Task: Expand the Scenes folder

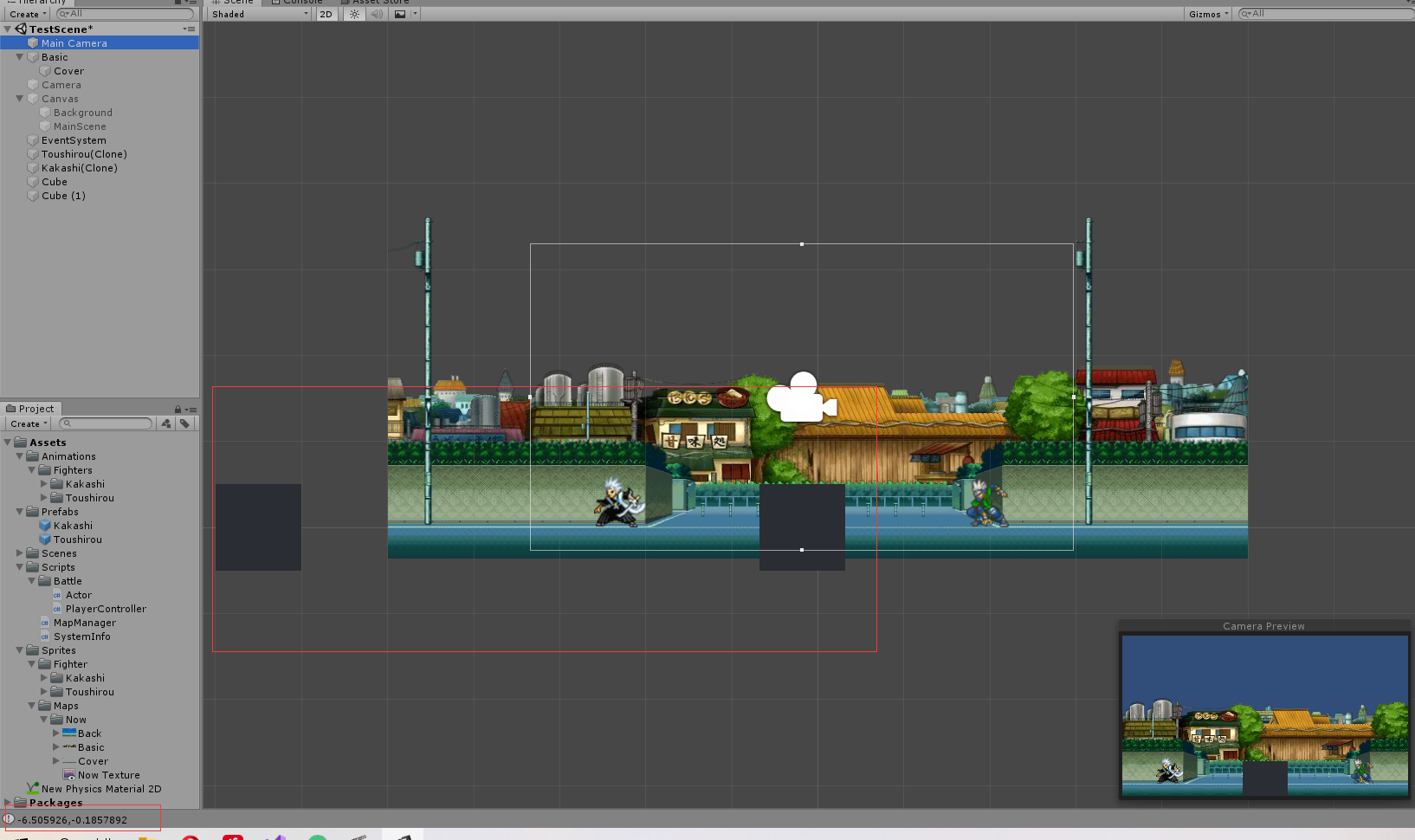Action: (20, 553)
